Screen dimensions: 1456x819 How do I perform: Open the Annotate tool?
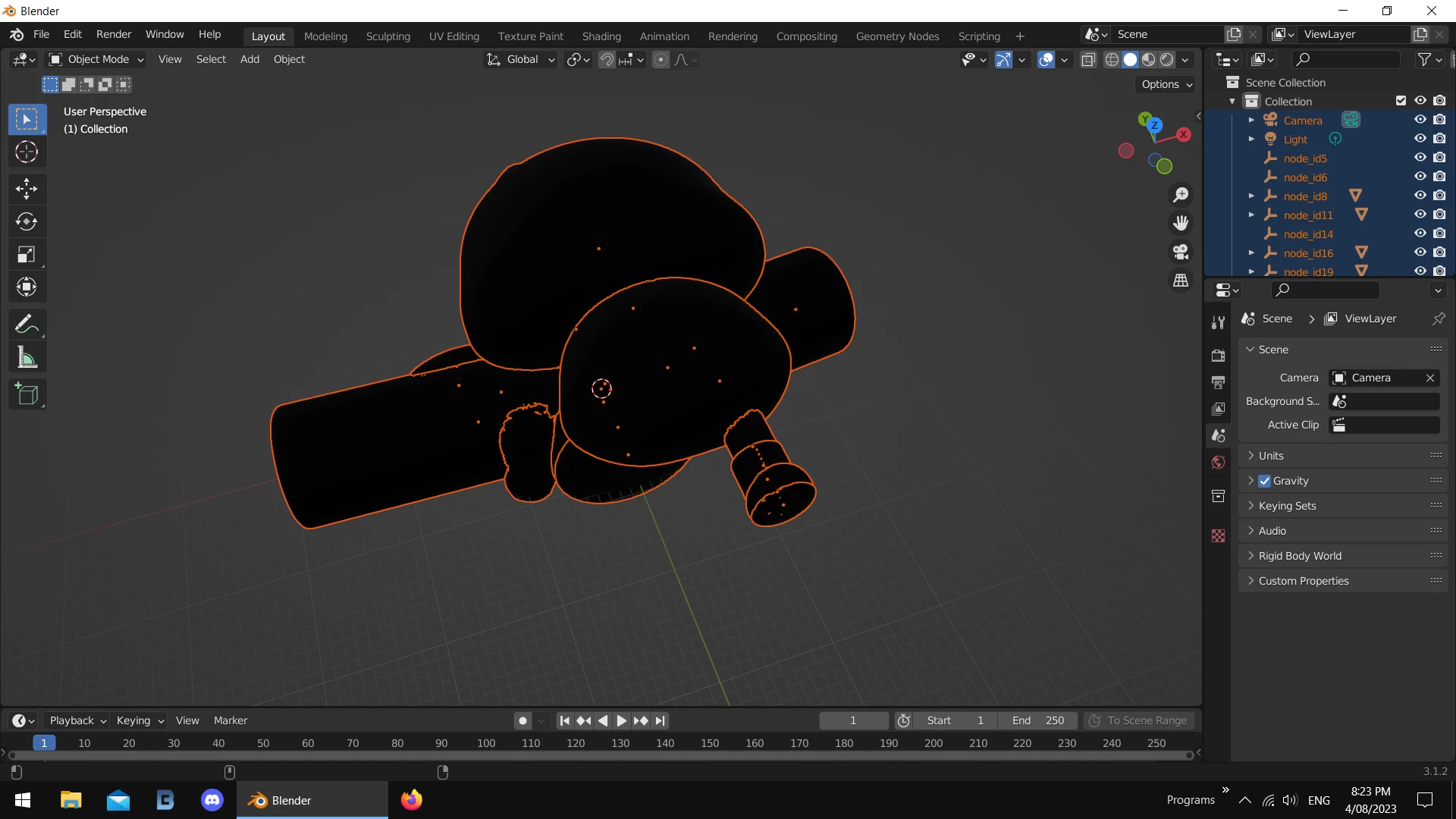(26, 324)
